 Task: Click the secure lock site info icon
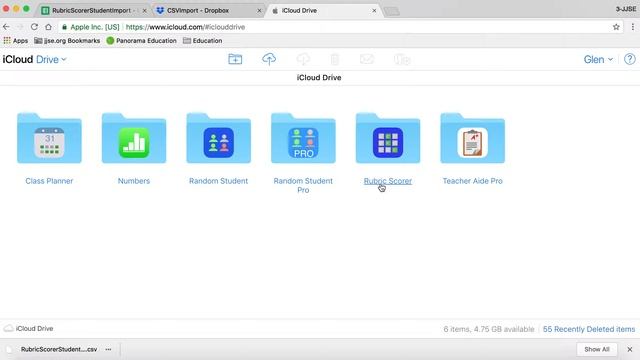pyautogui.click(x=64, y=27)
